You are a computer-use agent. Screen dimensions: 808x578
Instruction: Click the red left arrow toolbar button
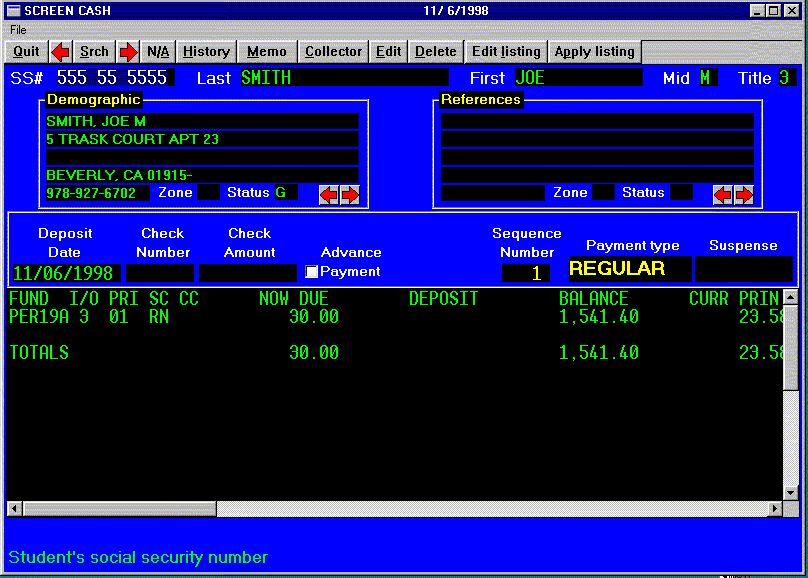point(61,52)
